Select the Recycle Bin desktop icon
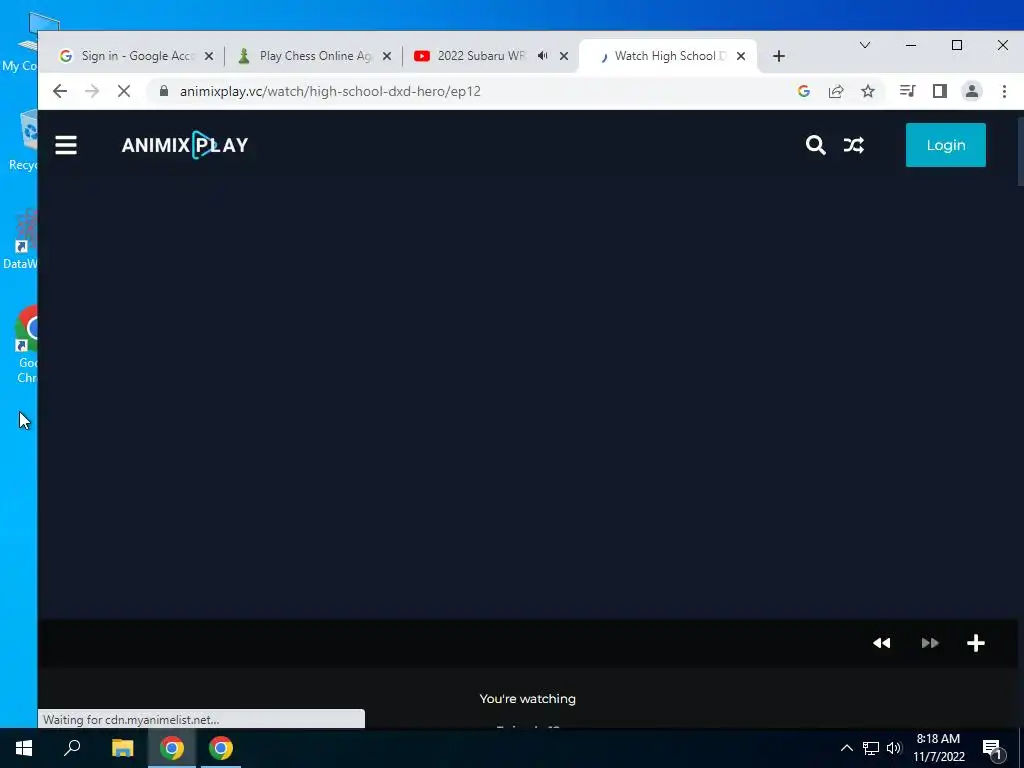This screenshot has width=1024, height=768. coord(25,141)
